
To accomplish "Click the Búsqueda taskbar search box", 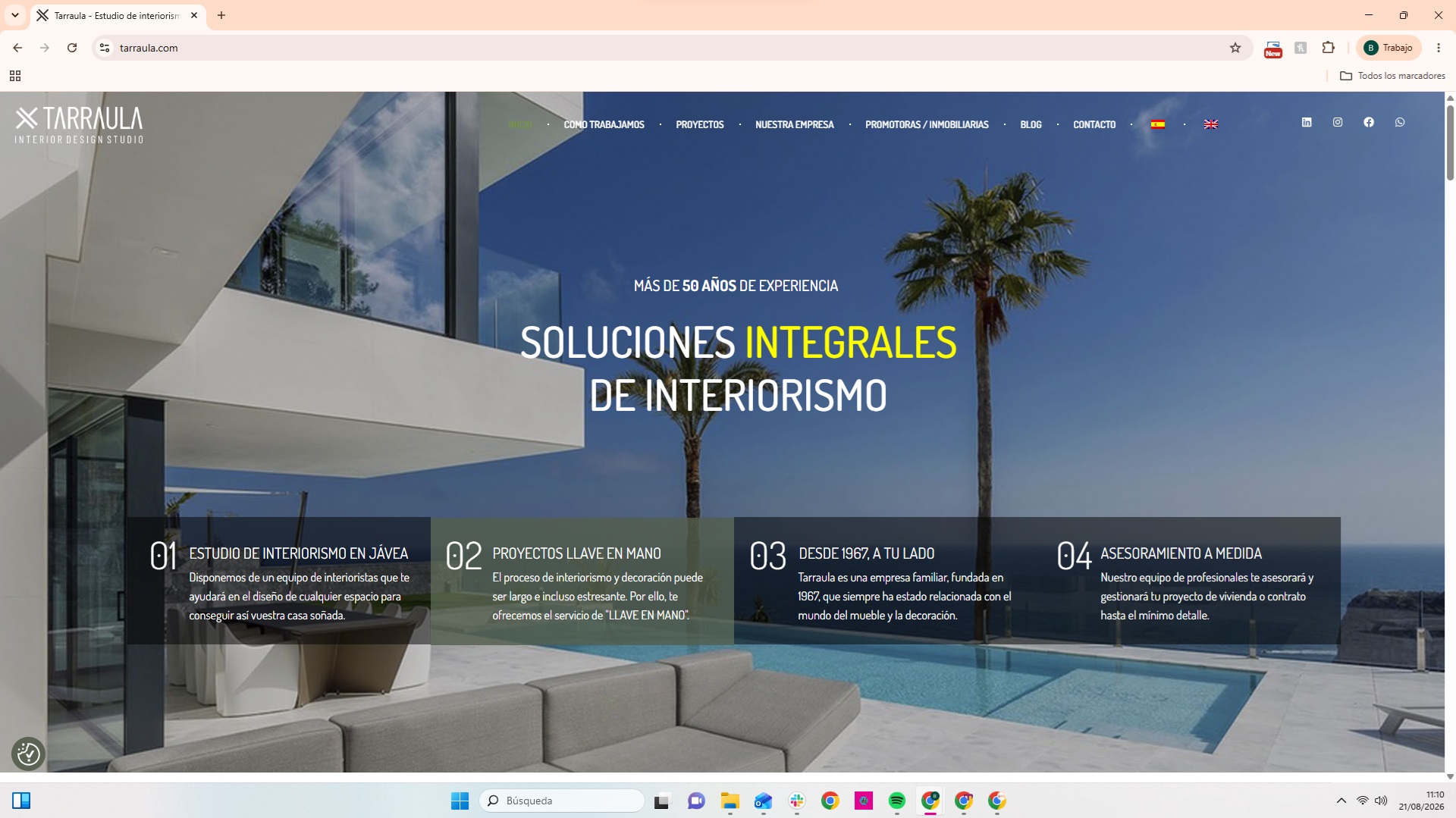I will [562, 801].
